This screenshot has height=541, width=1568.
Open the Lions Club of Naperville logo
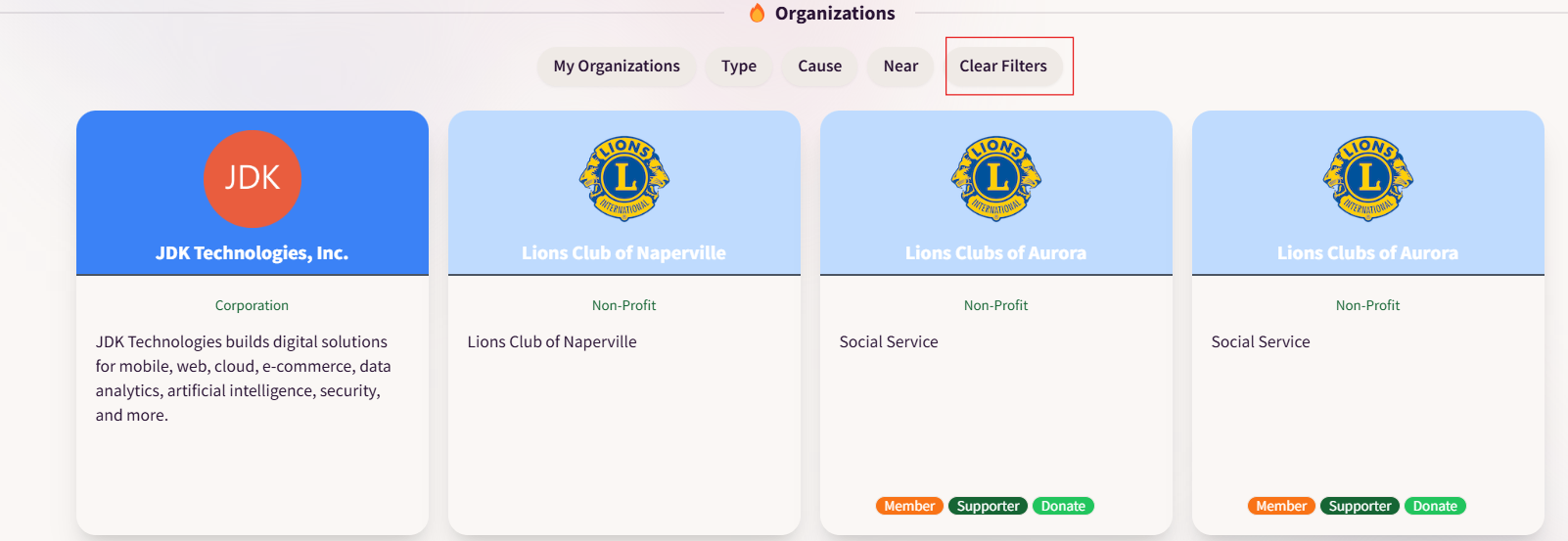(623, 178)
